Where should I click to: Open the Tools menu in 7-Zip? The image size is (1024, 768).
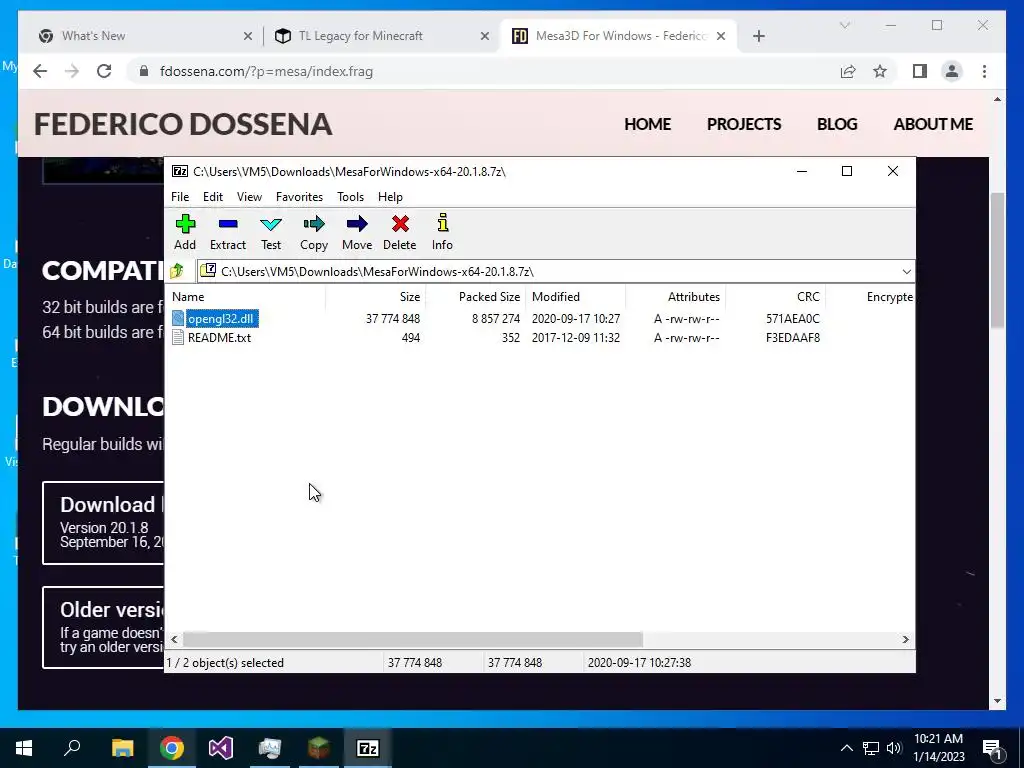(x=350, y=197)
